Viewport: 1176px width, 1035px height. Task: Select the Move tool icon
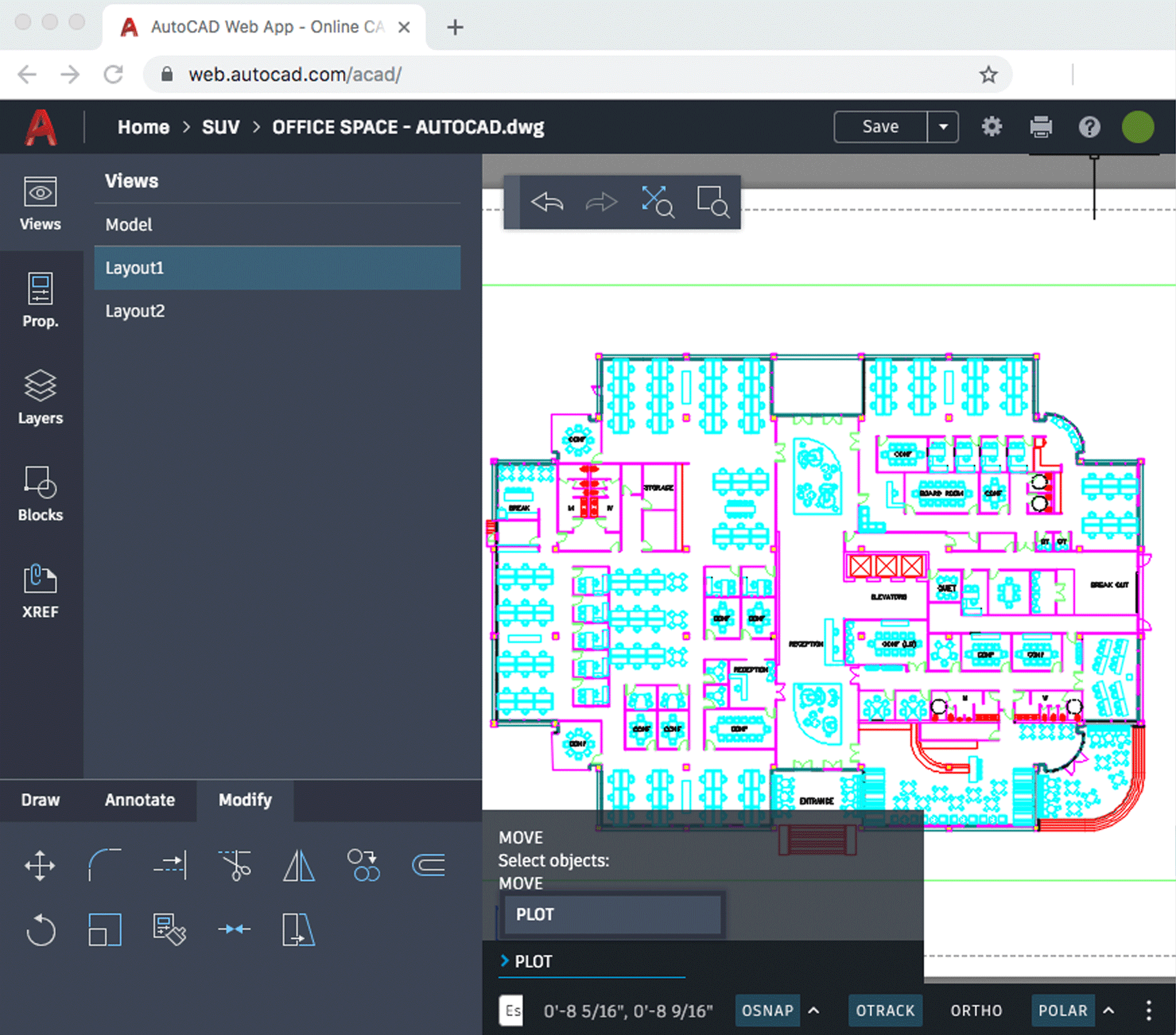[x=40, y=866]
